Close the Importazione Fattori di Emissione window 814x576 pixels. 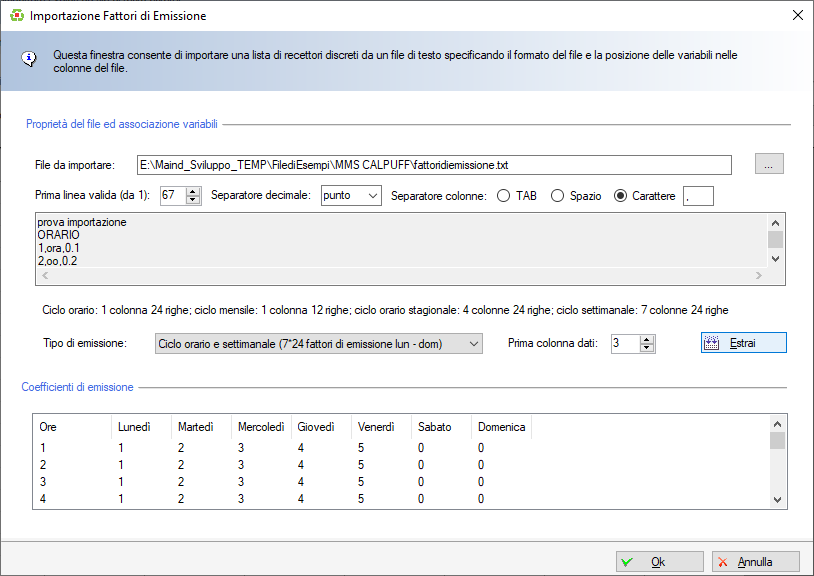click(797, 16)
